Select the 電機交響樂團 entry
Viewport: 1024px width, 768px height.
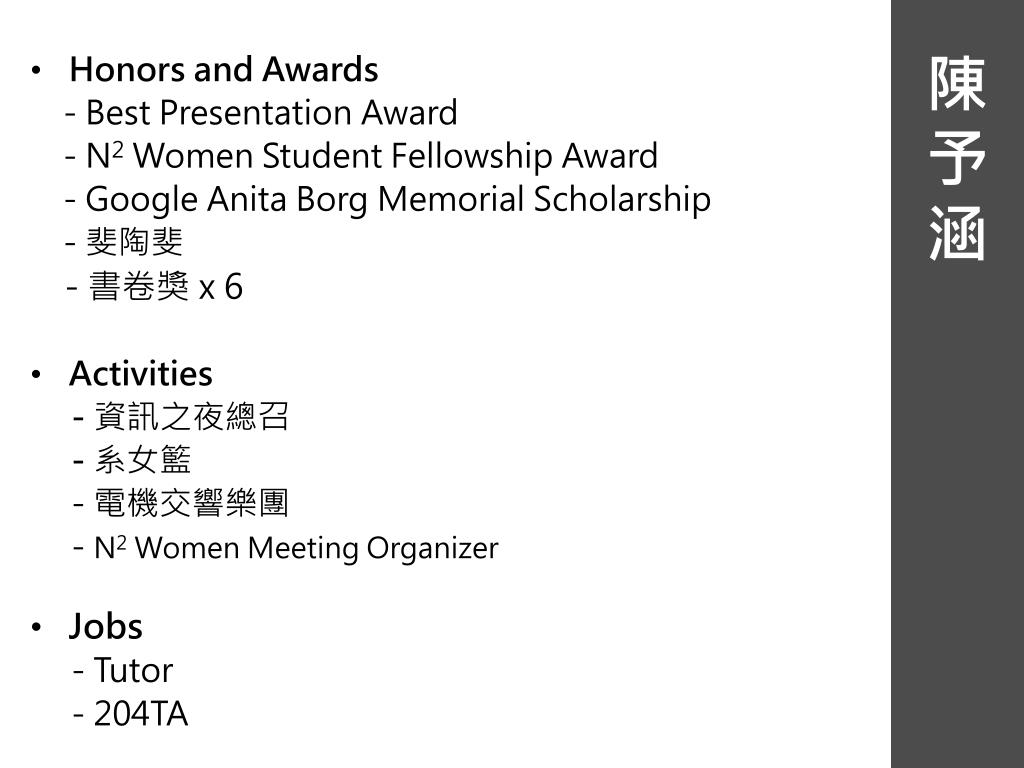coord(181,503)
